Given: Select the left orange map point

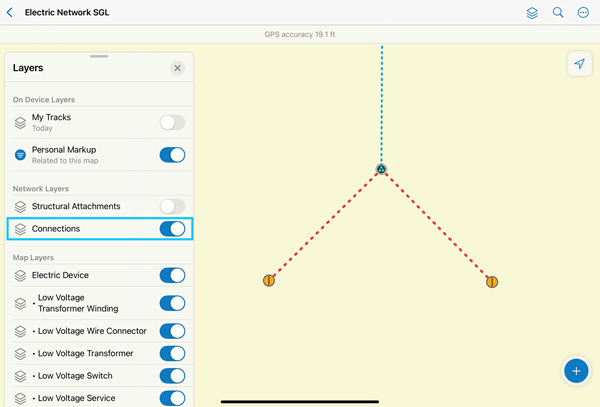Looking at the screenshot, I should 268,281.
